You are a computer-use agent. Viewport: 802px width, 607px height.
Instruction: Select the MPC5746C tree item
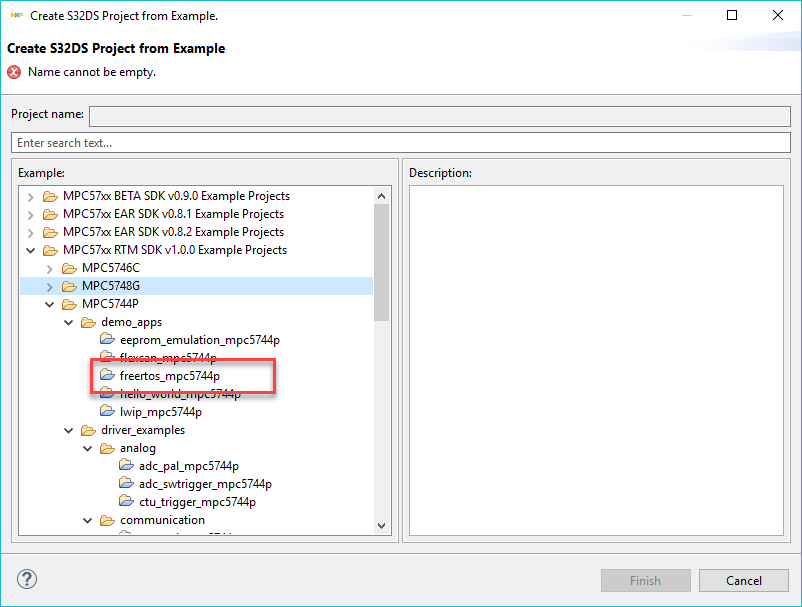110,268
